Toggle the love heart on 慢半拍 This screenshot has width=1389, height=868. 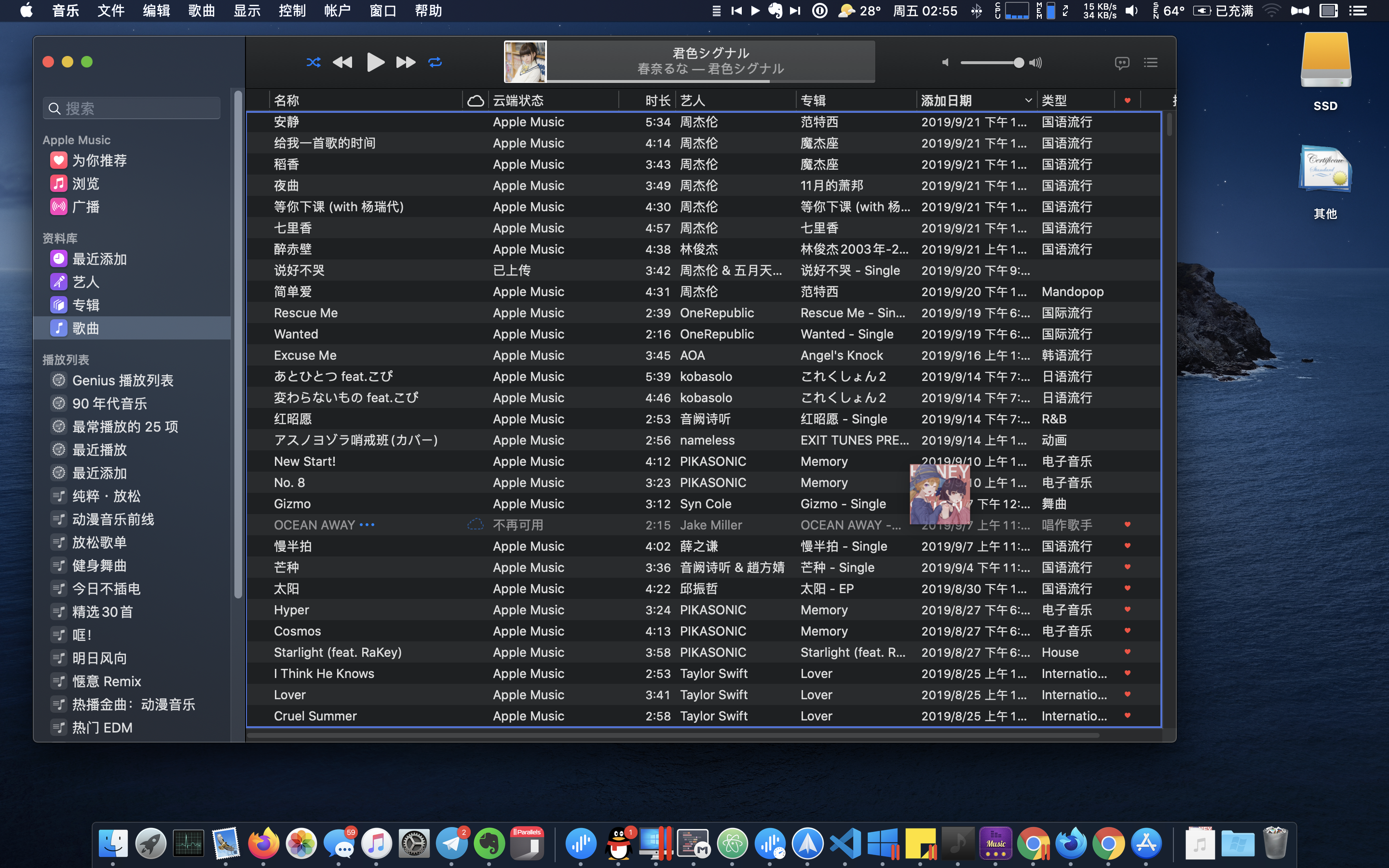point(1127,545)
